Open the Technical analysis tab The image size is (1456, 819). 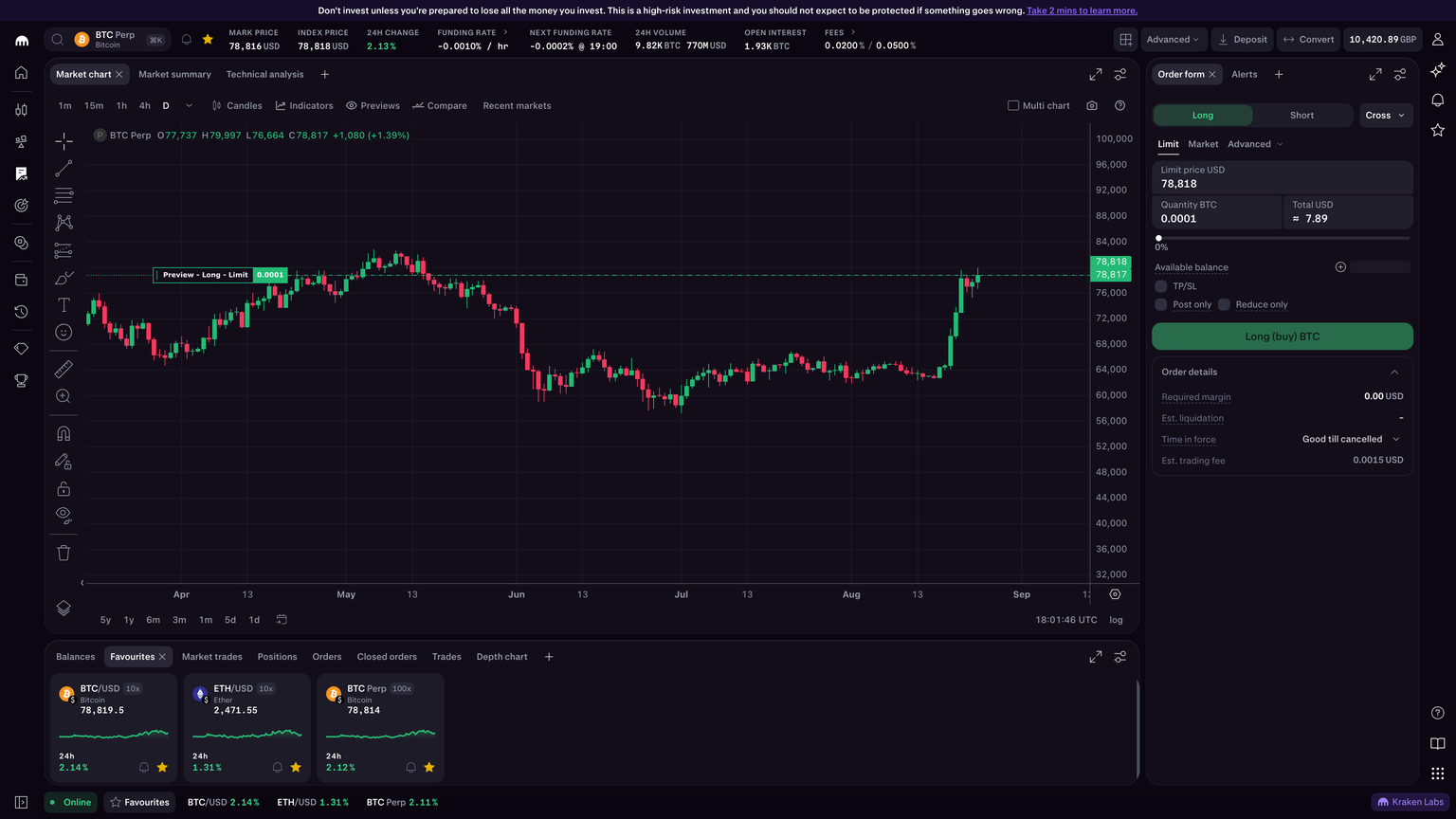click(x=264, y=74)
